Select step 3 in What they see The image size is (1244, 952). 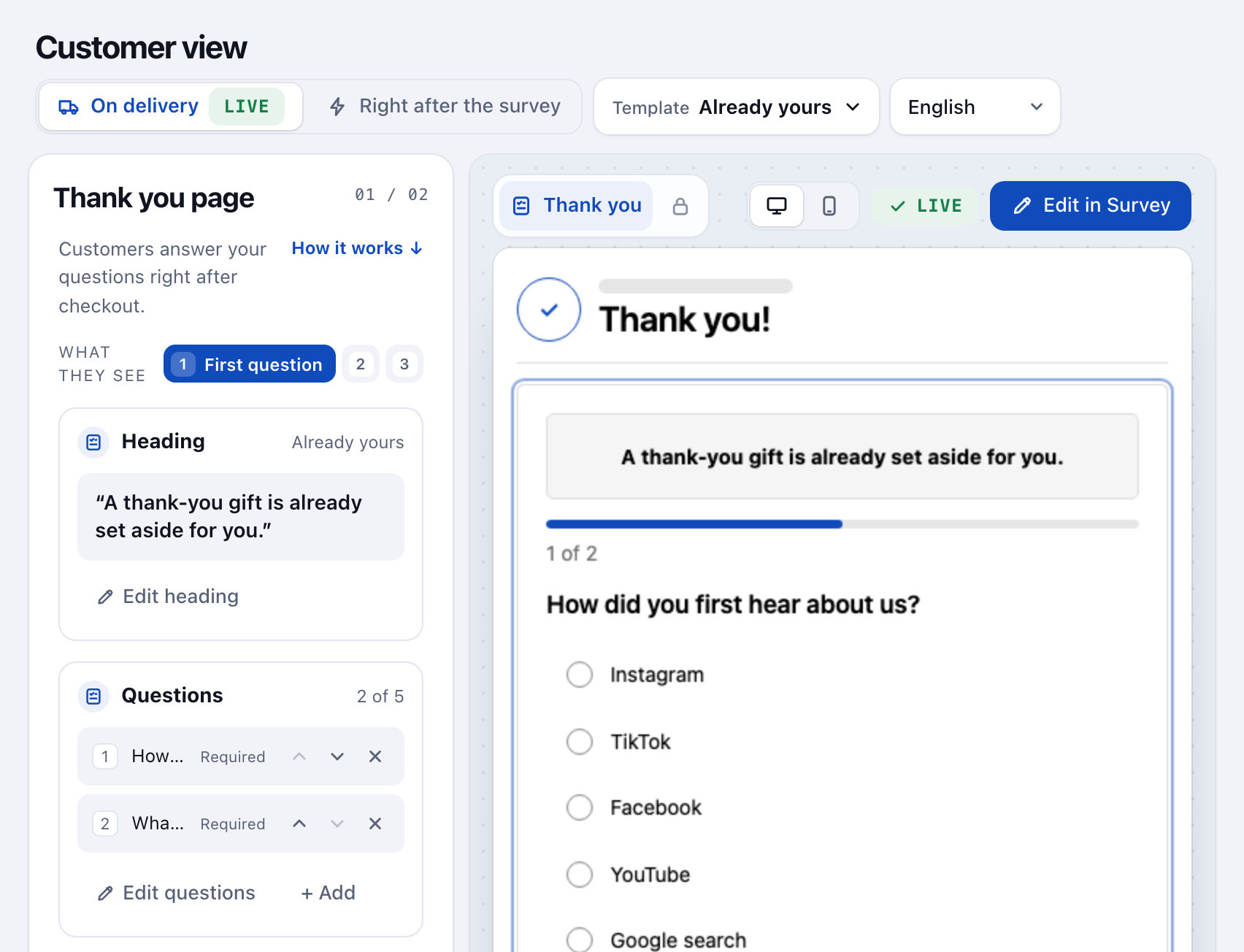(404, 364)
